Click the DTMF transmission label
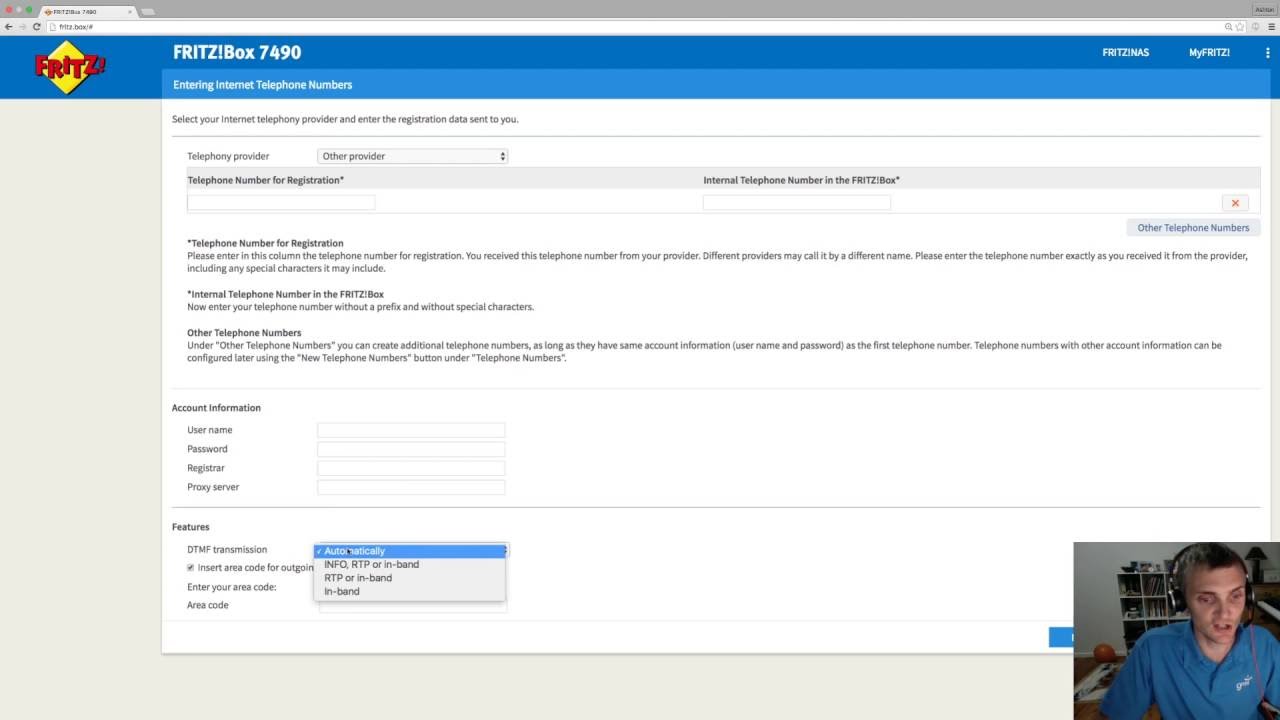1280x720 pixels. [227, 550]
